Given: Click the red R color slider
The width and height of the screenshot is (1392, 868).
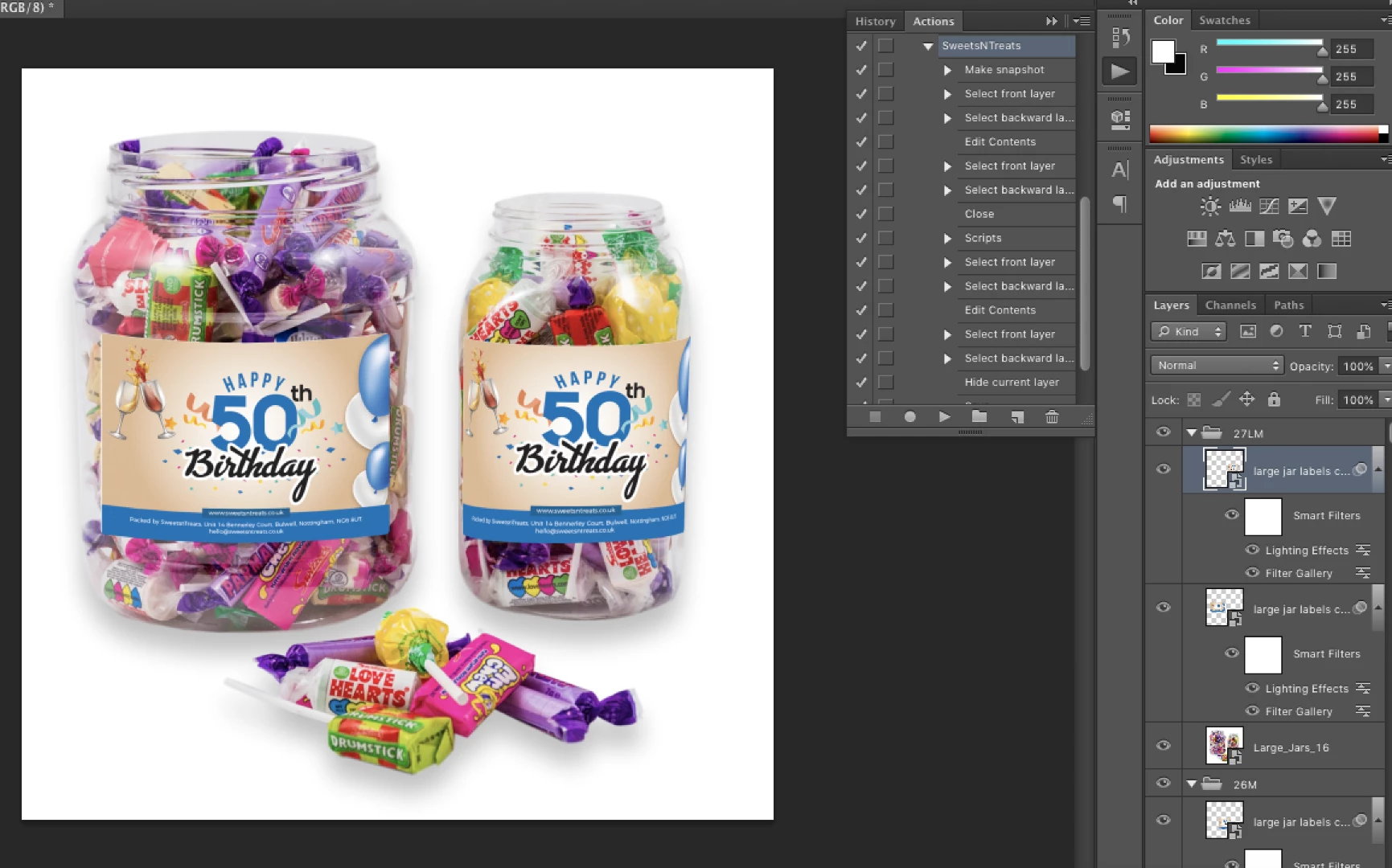Looking at the screenshot, I should click(1269, 43).
